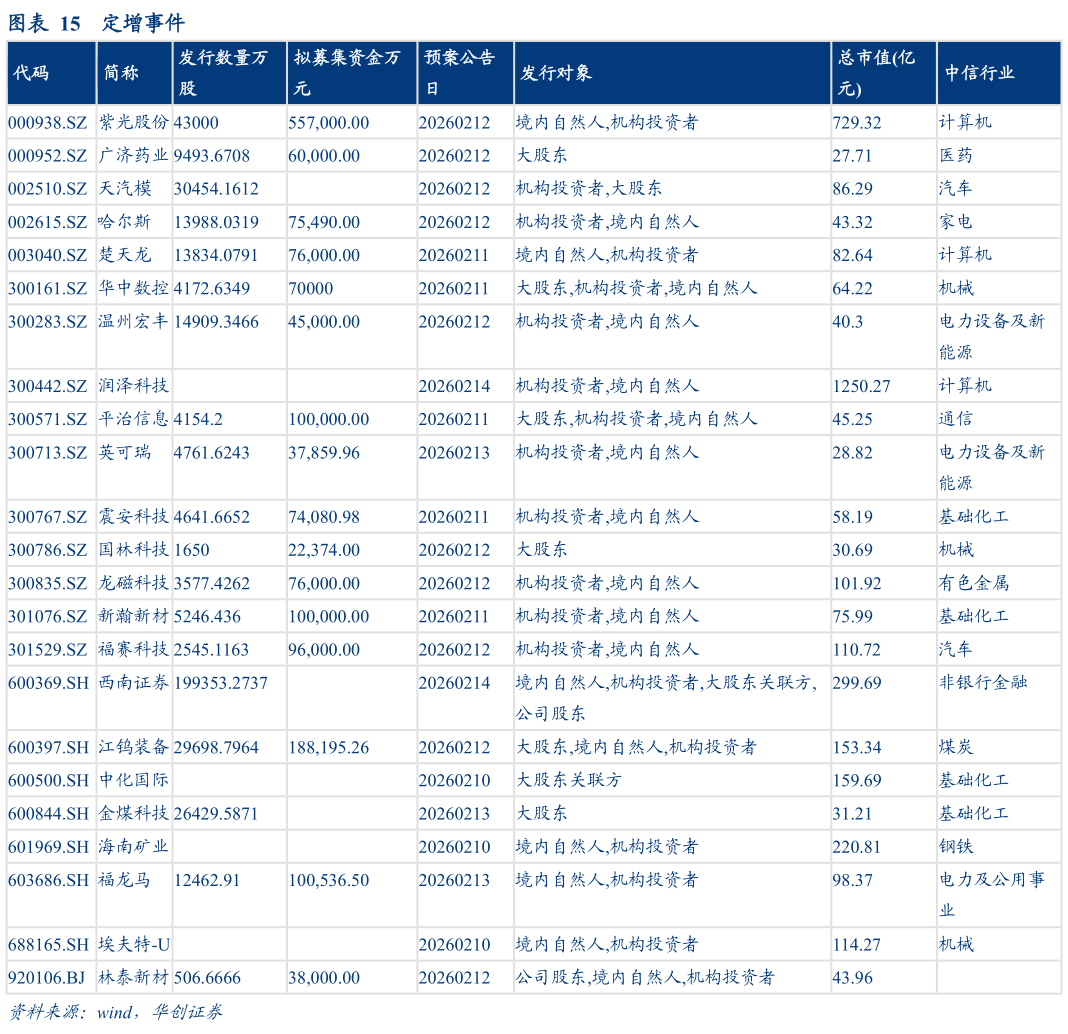The image size is (1068, 1034).
Task: Select the 西南证券 name cell
Action: click(x=133, y=683)
